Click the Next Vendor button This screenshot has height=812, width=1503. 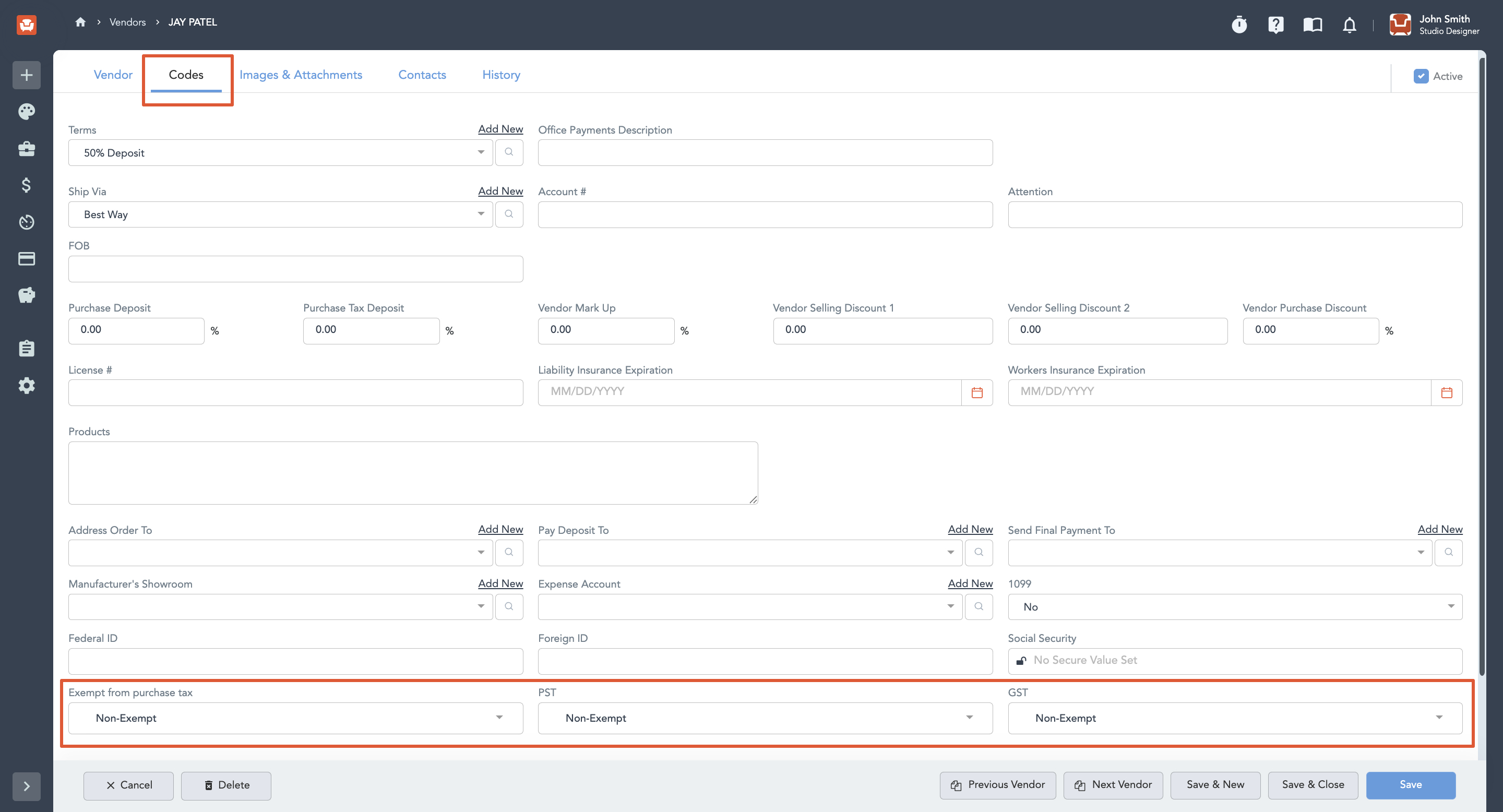(x=1113, y=784)
